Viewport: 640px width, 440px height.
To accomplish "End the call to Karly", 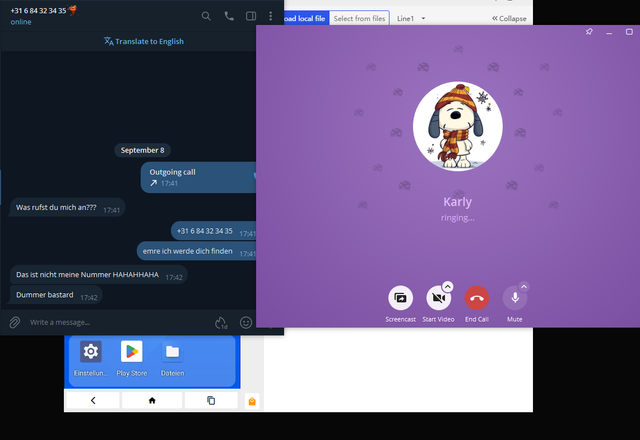I will coord(477,298).
